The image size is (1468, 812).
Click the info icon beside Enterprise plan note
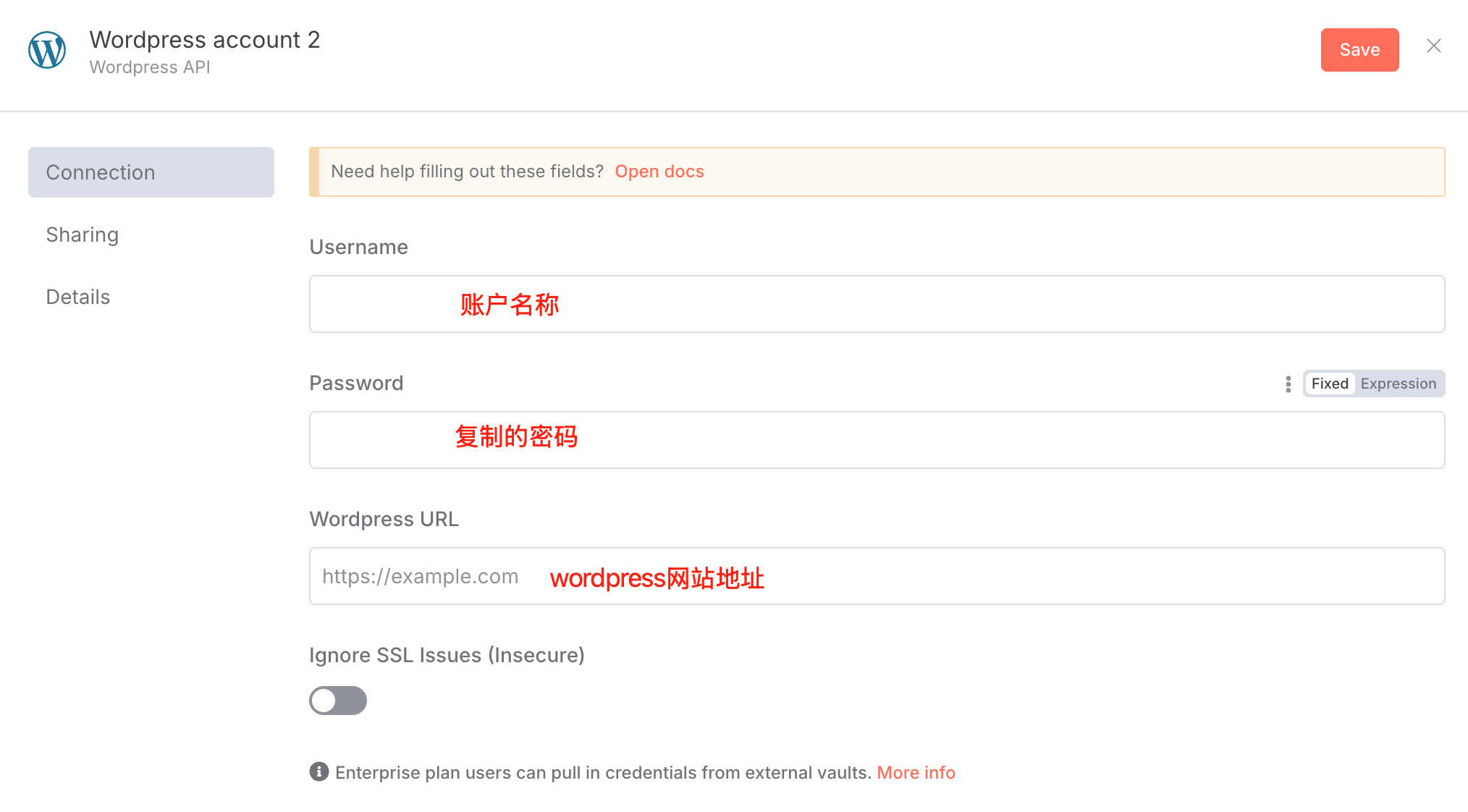pyautogui.click(x=319, y=772)
